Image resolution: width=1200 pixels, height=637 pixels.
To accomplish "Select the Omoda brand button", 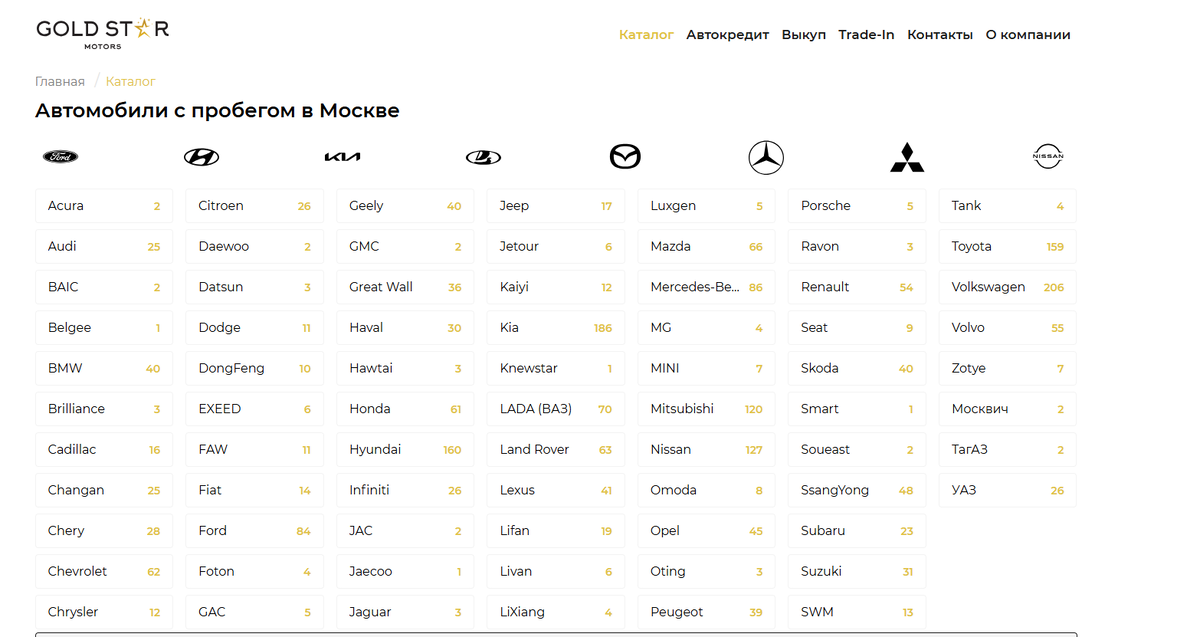I will (706, 490).
